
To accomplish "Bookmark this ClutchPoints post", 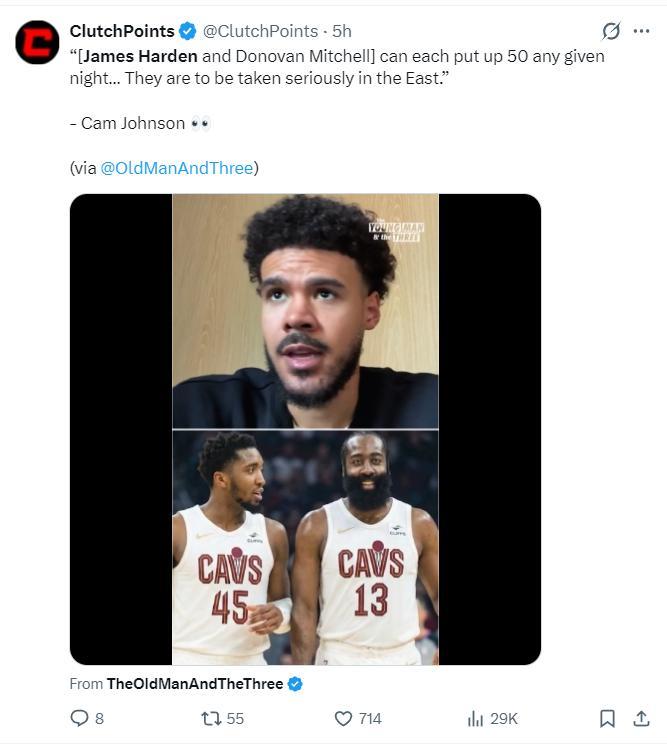I will pos(607,718).
